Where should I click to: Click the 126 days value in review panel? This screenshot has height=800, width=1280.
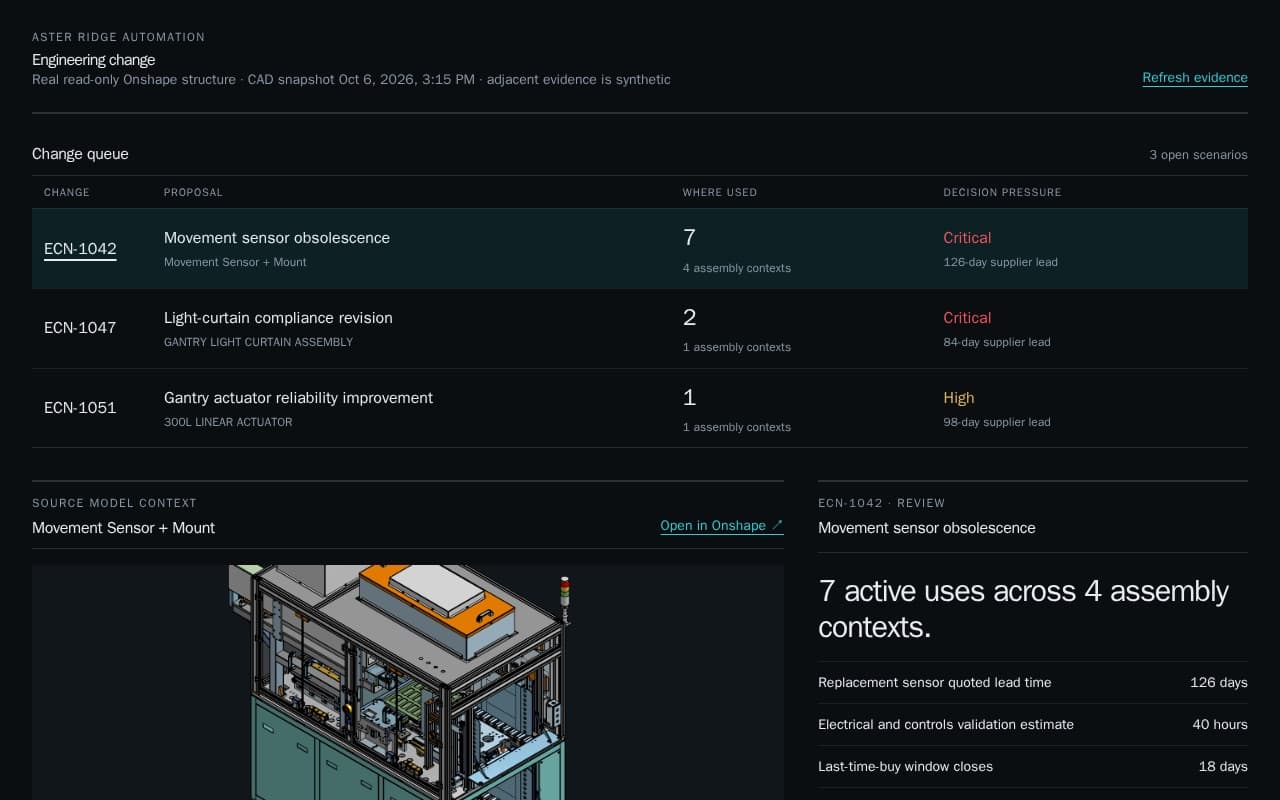pos(1219,682)
